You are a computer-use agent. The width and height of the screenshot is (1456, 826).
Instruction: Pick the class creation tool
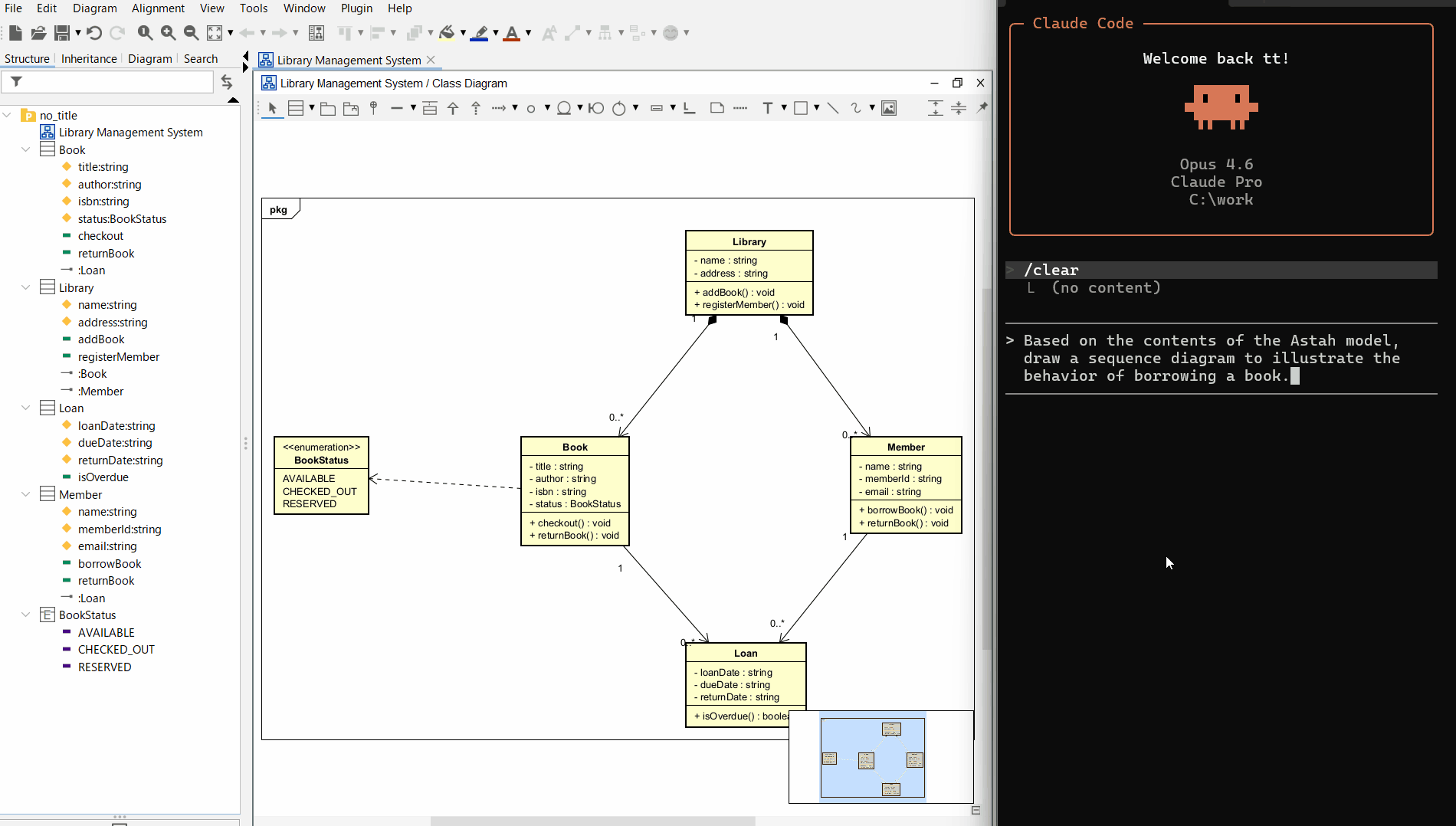(297, 108)
